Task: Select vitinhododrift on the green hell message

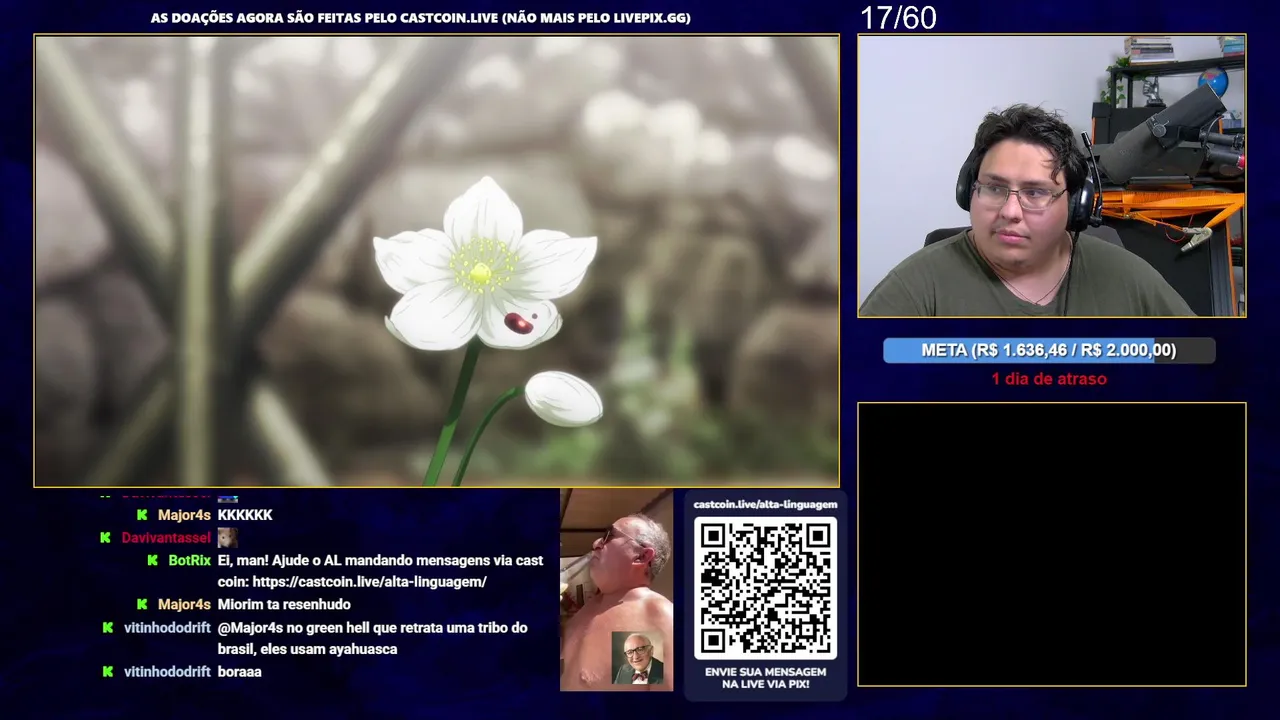Action: tap(167, 628)
